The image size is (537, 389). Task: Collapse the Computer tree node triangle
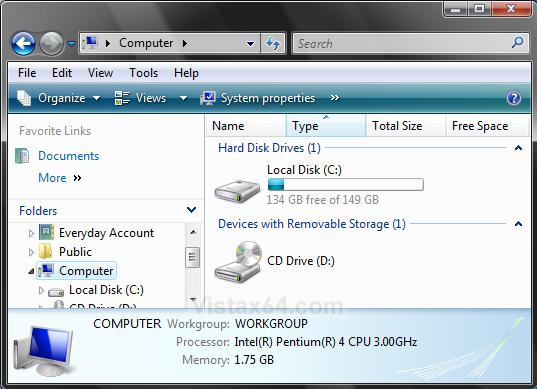(x=31, y=271)
